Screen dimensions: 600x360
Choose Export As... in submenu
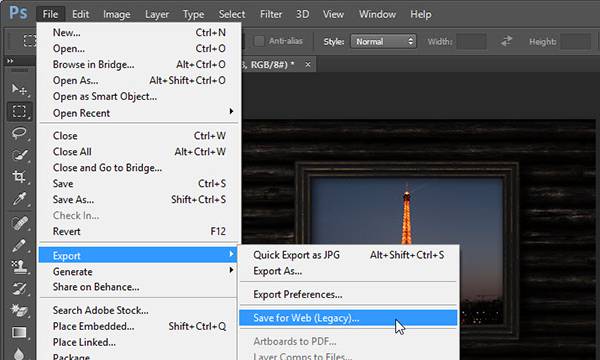pyautogui.click(x=349, y=271)
